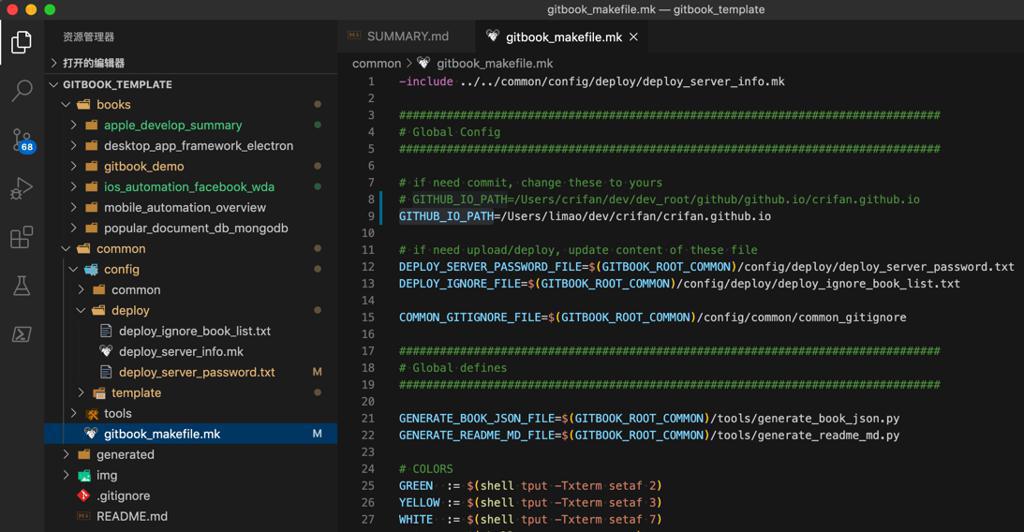Close the gitbook_makefile.mk editor tab
Image resolution: width=1024 pixels, height=532 pixels.
(633, 37)
